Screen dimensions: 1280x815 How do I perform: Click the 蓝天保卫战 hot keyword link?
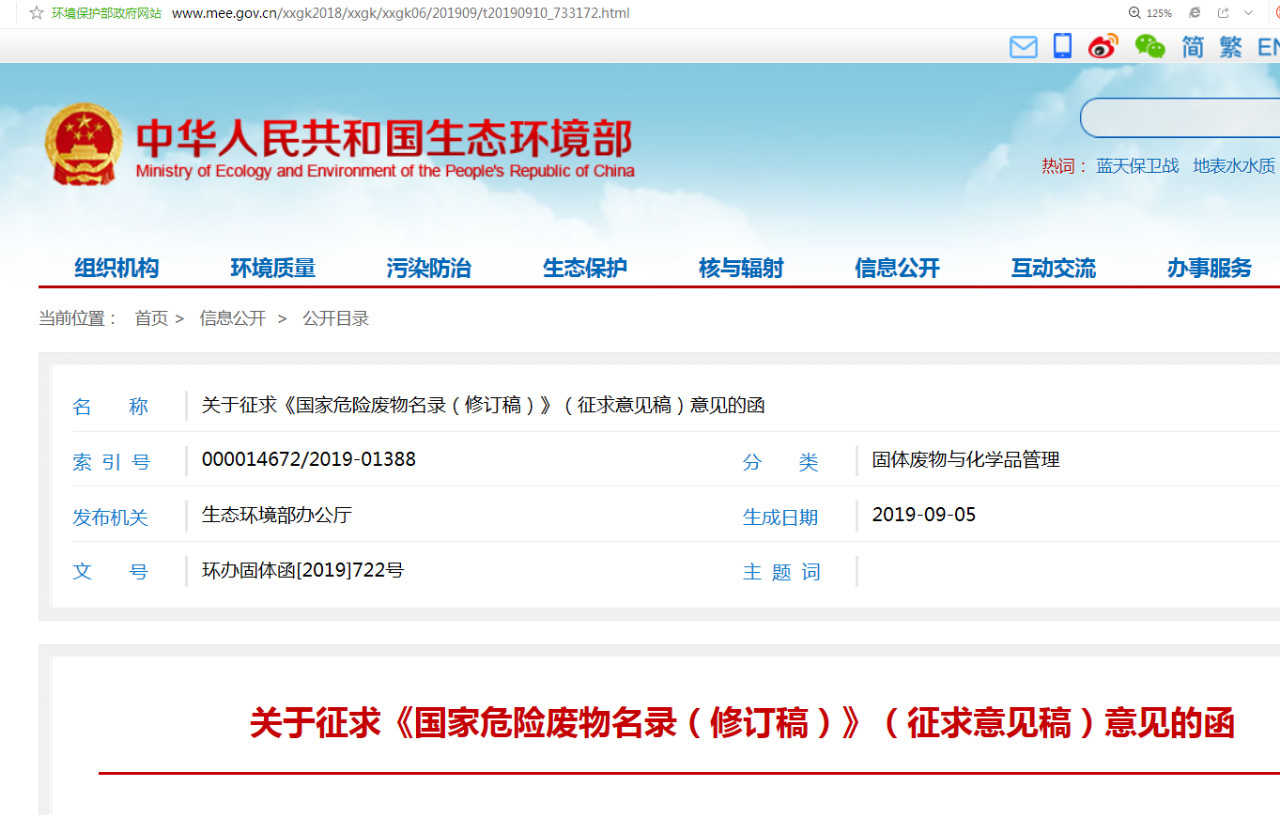pyautogui.click(x=1137, y=166)
